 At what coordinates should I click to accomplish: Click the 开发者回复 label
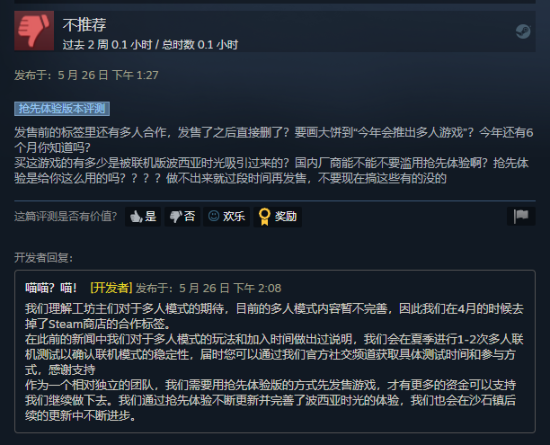click(43, 258)
